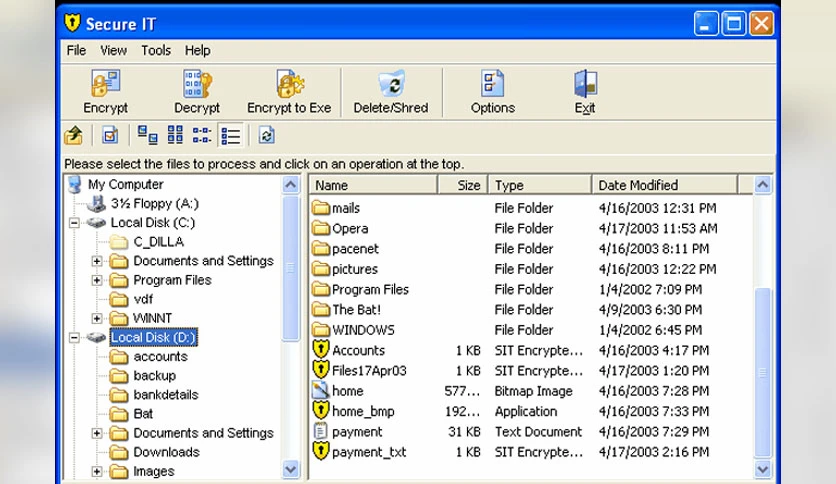The width and height of the screenshot is (836, 484).
Task: Select the details view icon
Action: [x=230, y=135]
